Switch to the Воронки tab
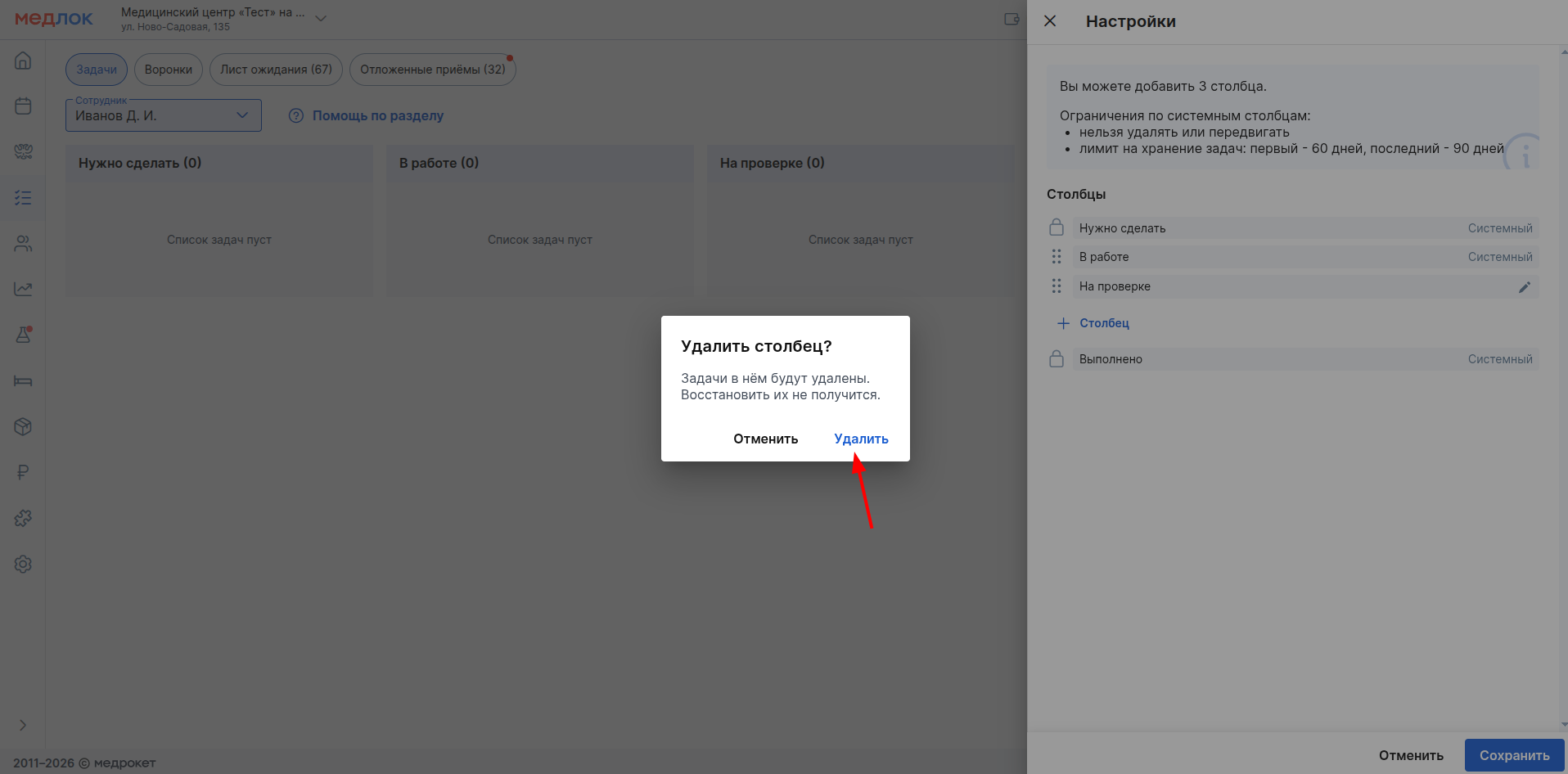 point(168,70)
